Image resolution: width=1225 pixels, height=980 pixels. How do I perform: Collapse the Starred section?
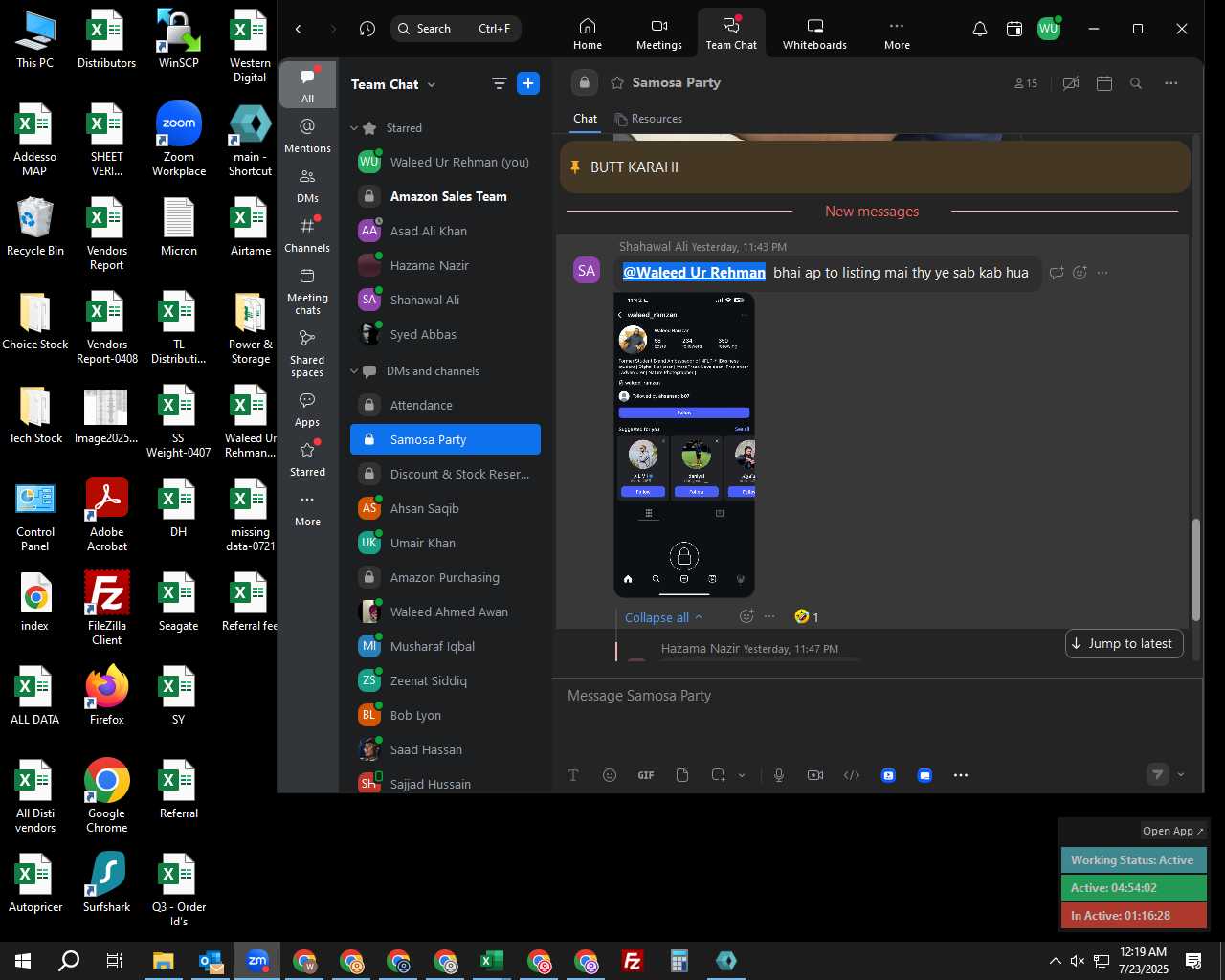coord(354,128)
